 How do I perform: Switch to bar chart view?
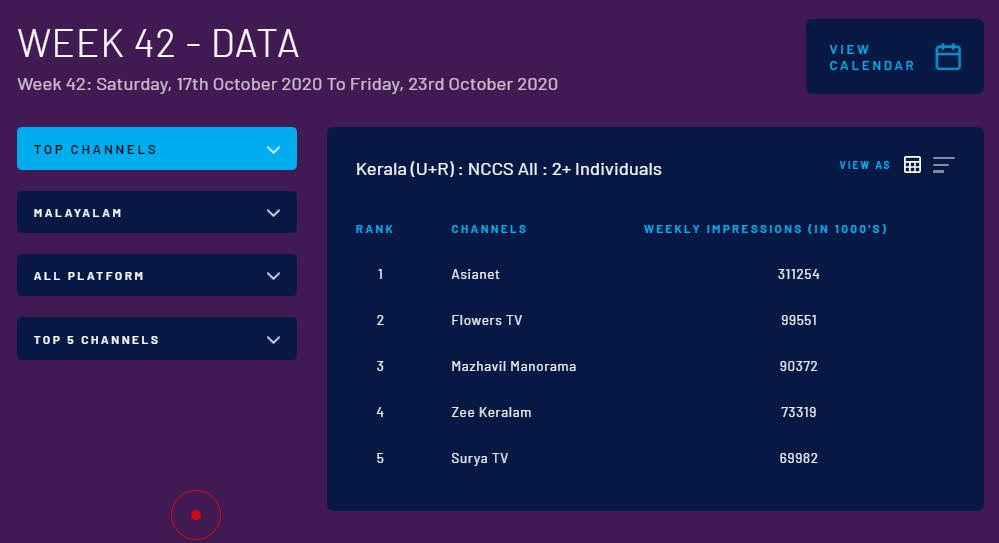(943, 165)
